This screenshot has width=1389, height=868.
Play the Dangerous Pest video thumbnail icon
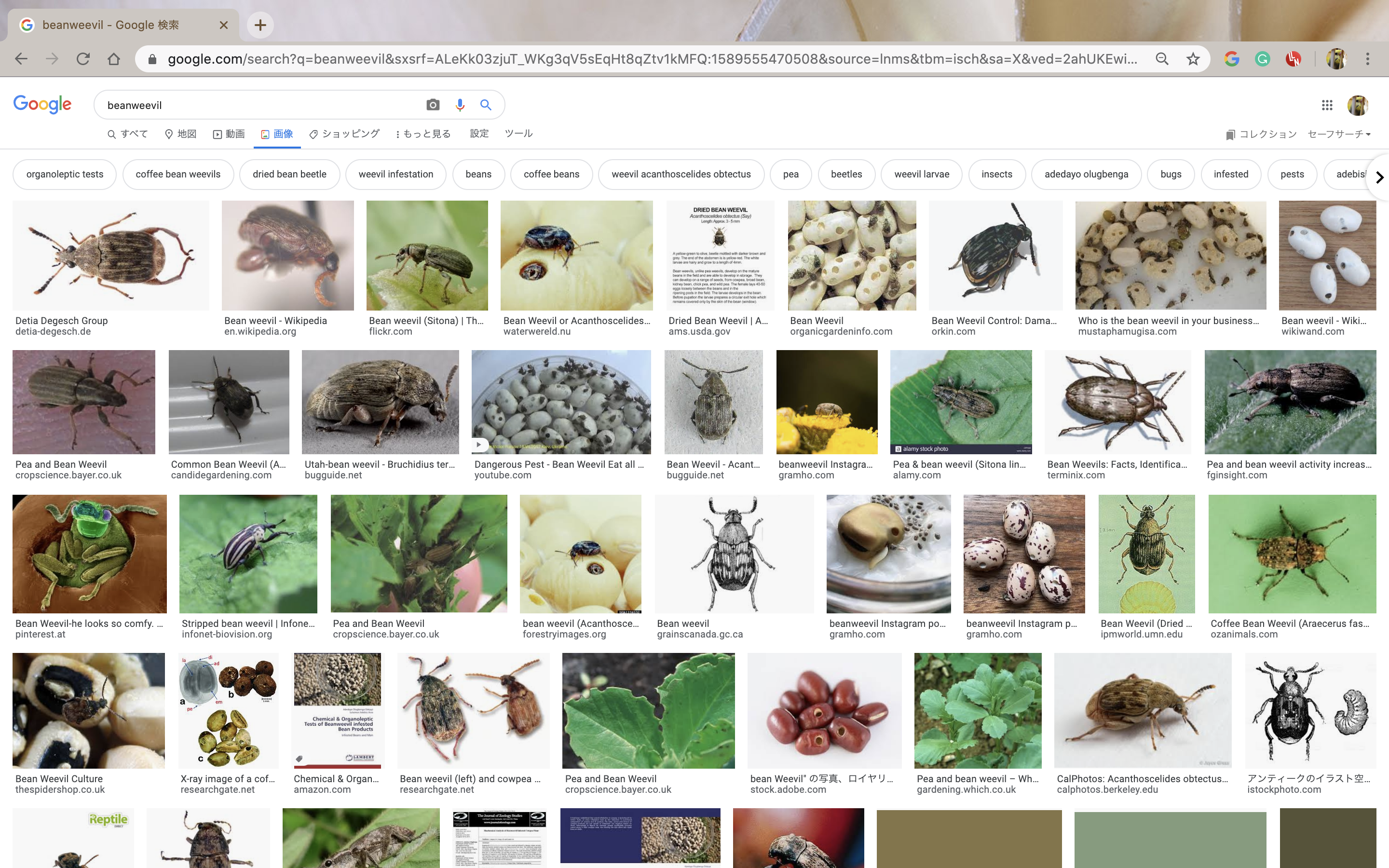point(479,444)
